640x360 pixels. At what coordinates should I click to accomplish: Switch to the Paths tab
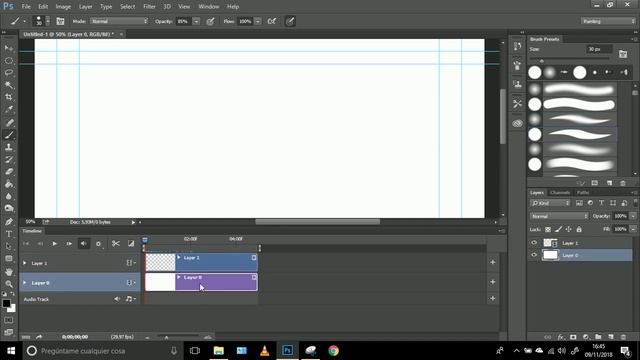(x=583, y=193)
